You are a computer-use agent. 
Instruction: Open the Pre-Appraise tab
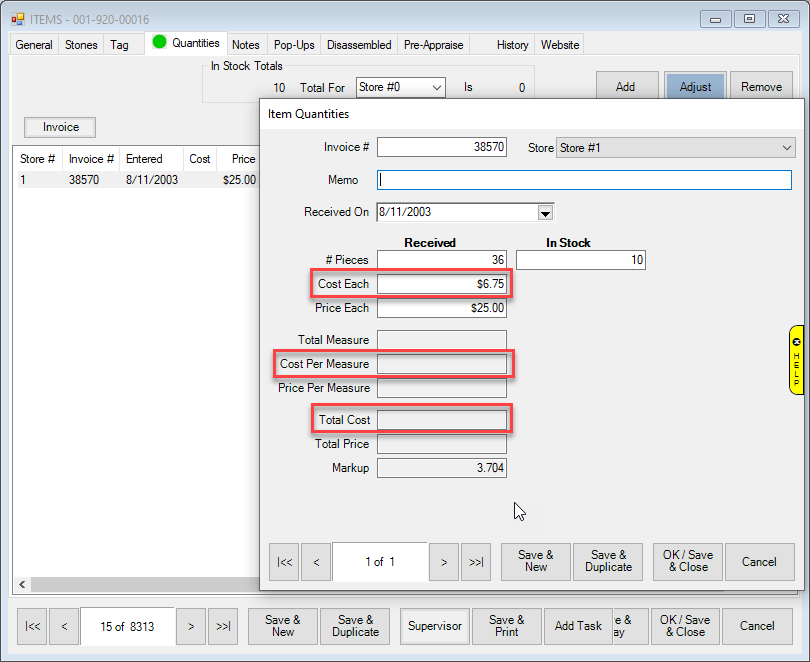coord(432,45)
